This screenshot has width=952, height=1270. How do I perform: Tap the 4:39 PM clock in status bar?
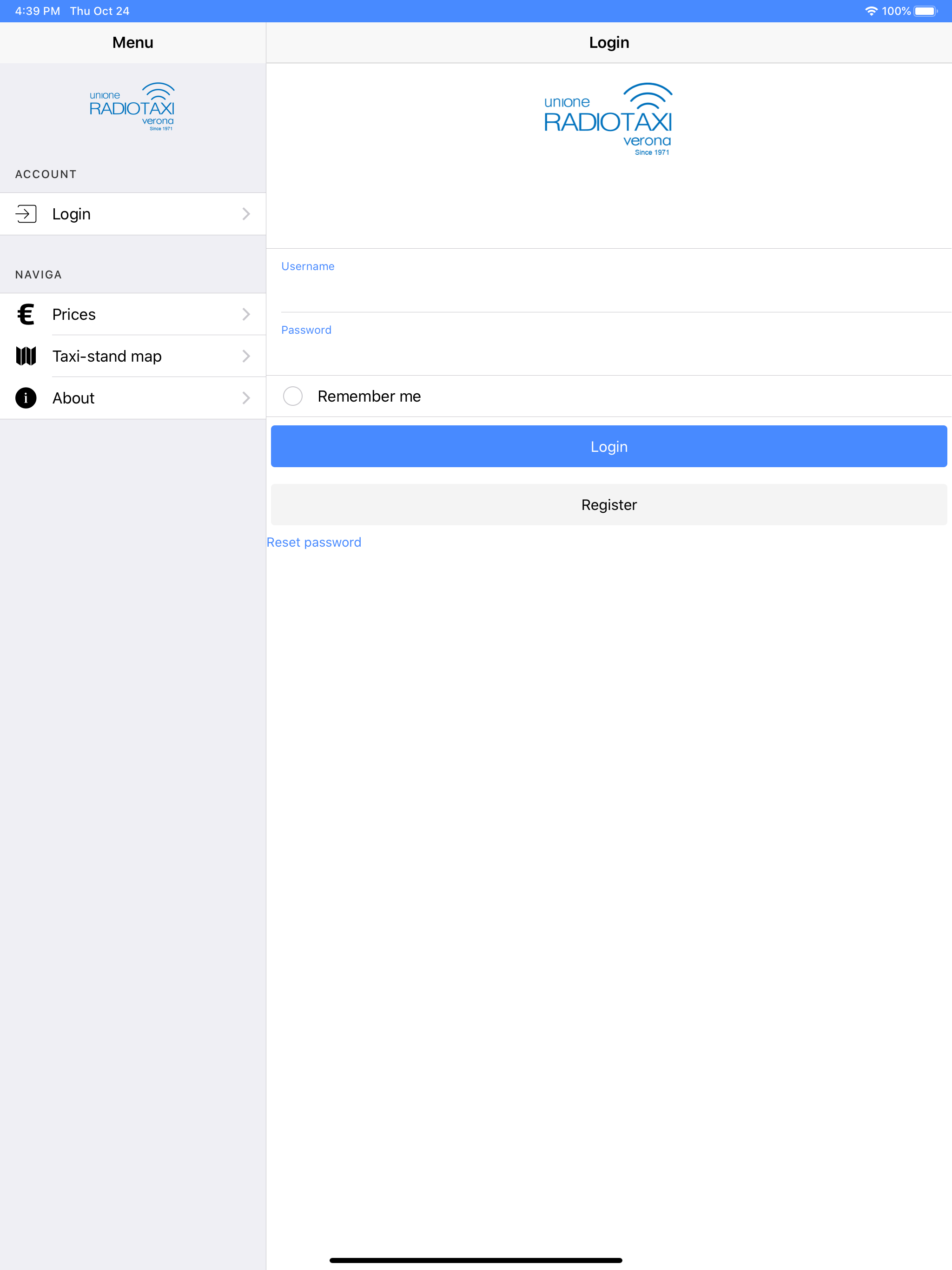37,11
